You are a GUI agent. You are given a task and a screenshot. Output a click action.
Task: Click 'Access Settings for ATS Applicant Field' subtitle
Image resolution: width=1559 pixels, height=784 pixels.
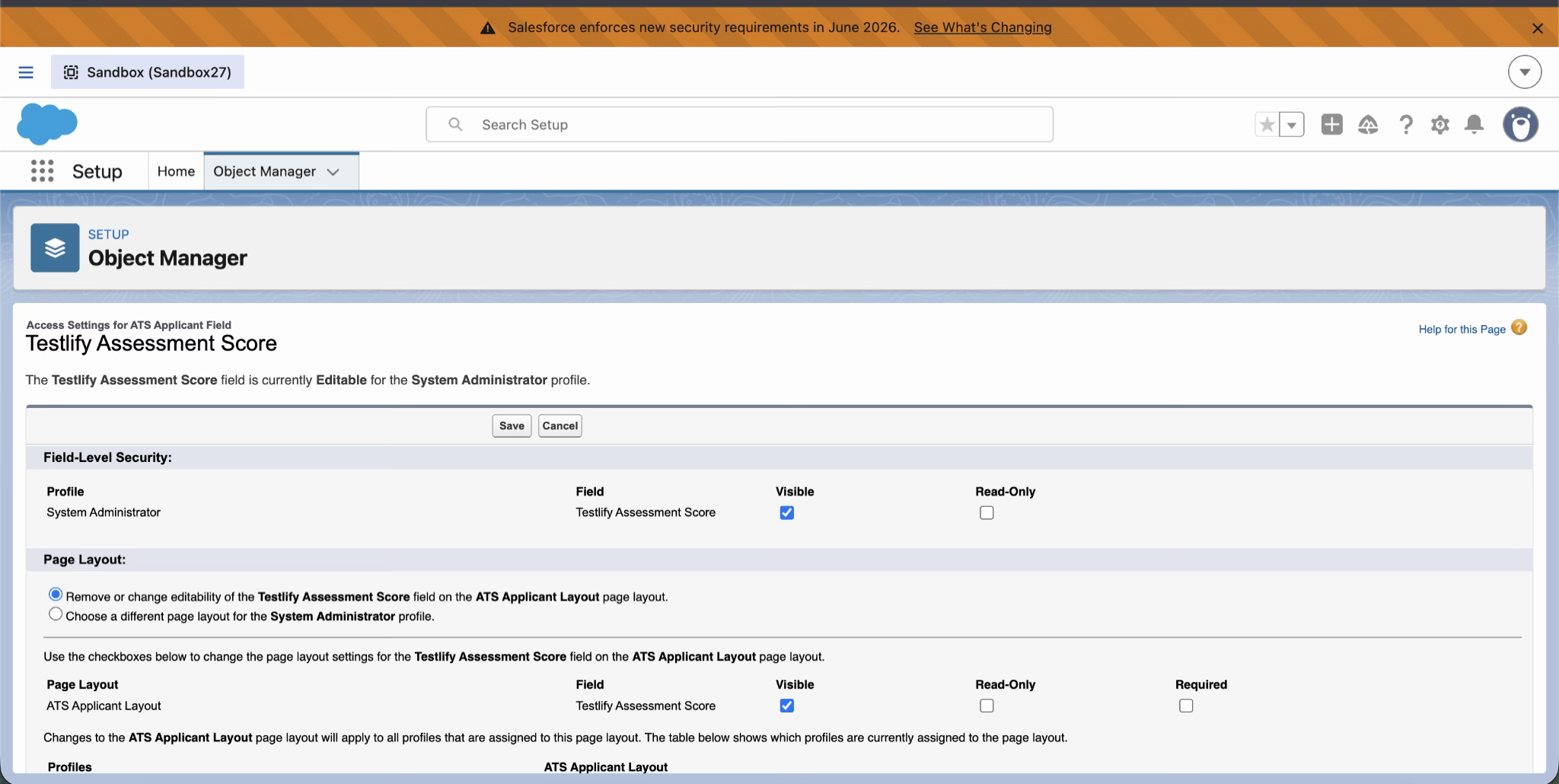[x=129, y=325]
